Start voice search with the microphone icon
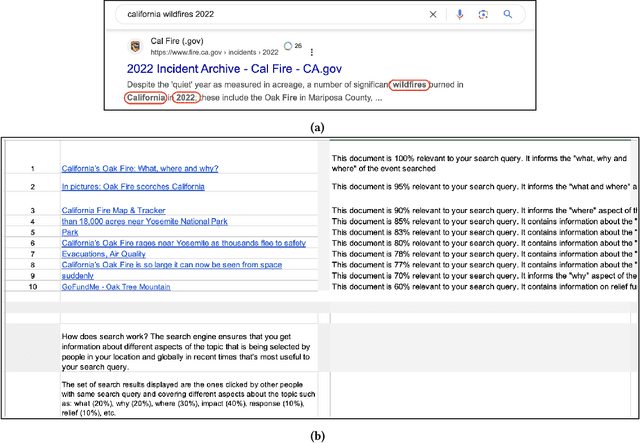Screen dimensions: 640x443 point(459,15)
